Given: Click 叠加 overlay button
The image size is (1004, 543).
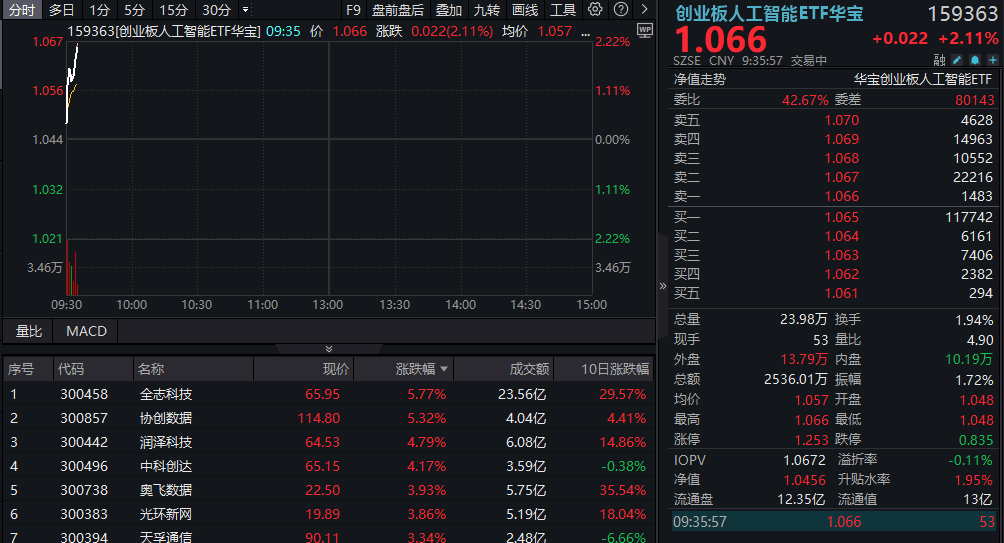Looking at the screenshot, I should (x=448, y=10).
